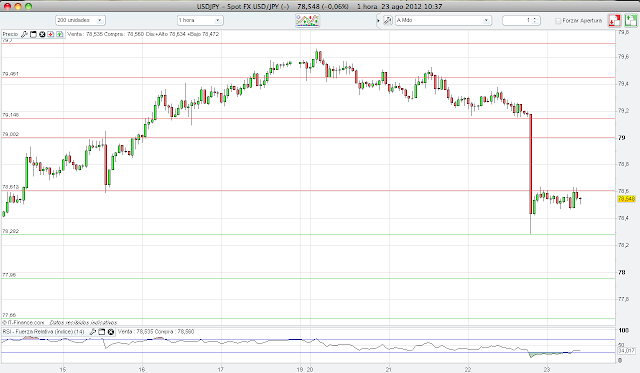Click the red arrow icon in the Precio panel
The width and height of the screenshot is (640, 373).
click(51, 34)
